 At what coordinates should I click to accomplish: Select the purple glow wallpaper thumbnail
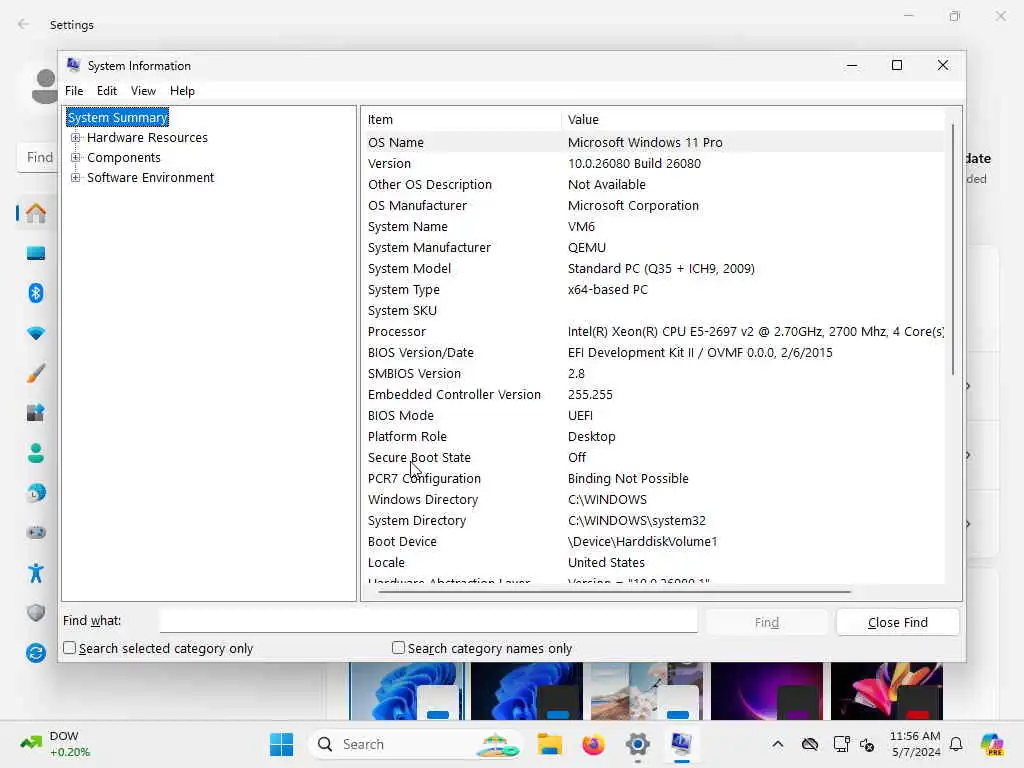[x=767, y=691]
